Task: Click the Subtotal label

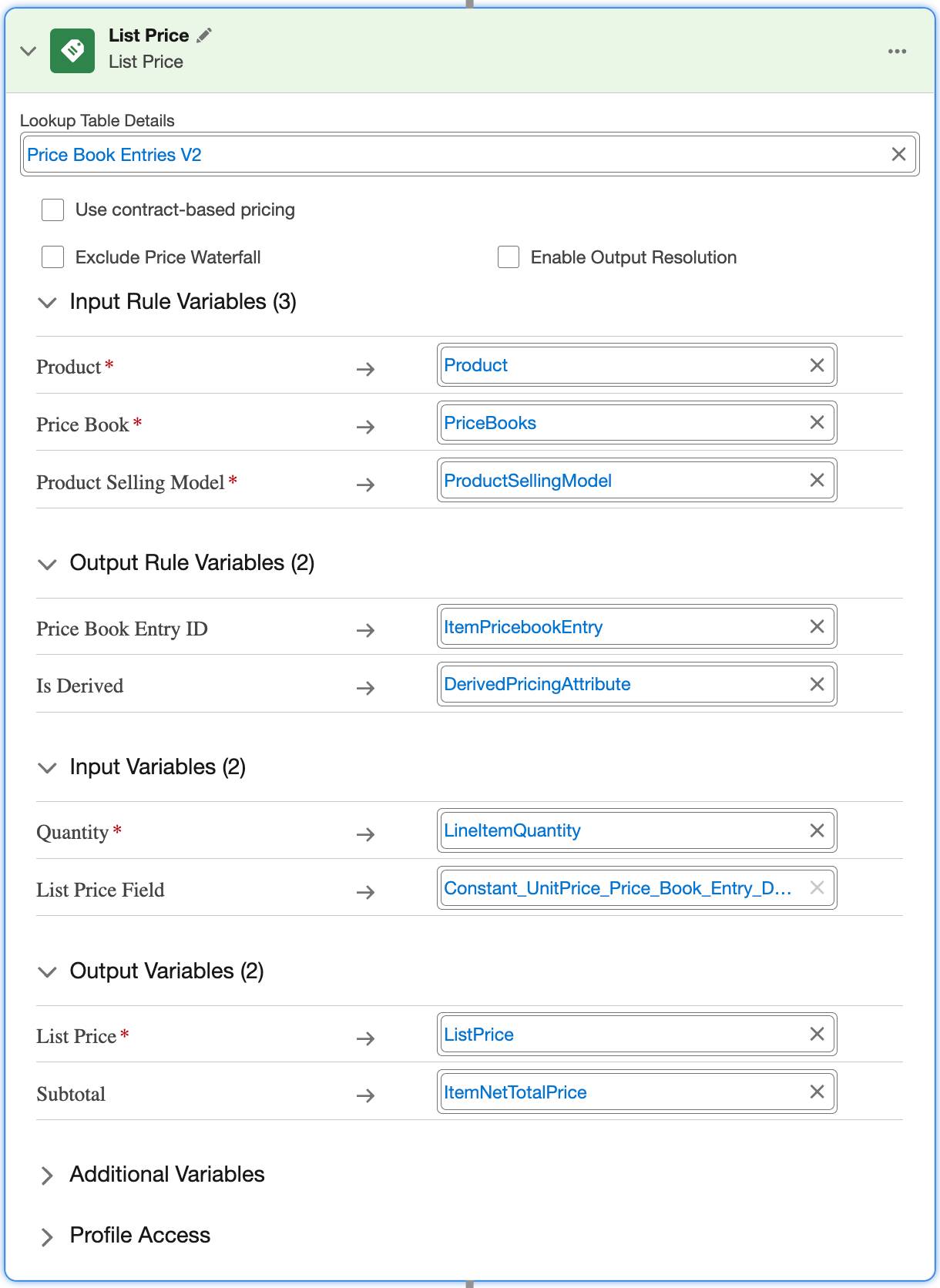Action: coord(71,1094)
